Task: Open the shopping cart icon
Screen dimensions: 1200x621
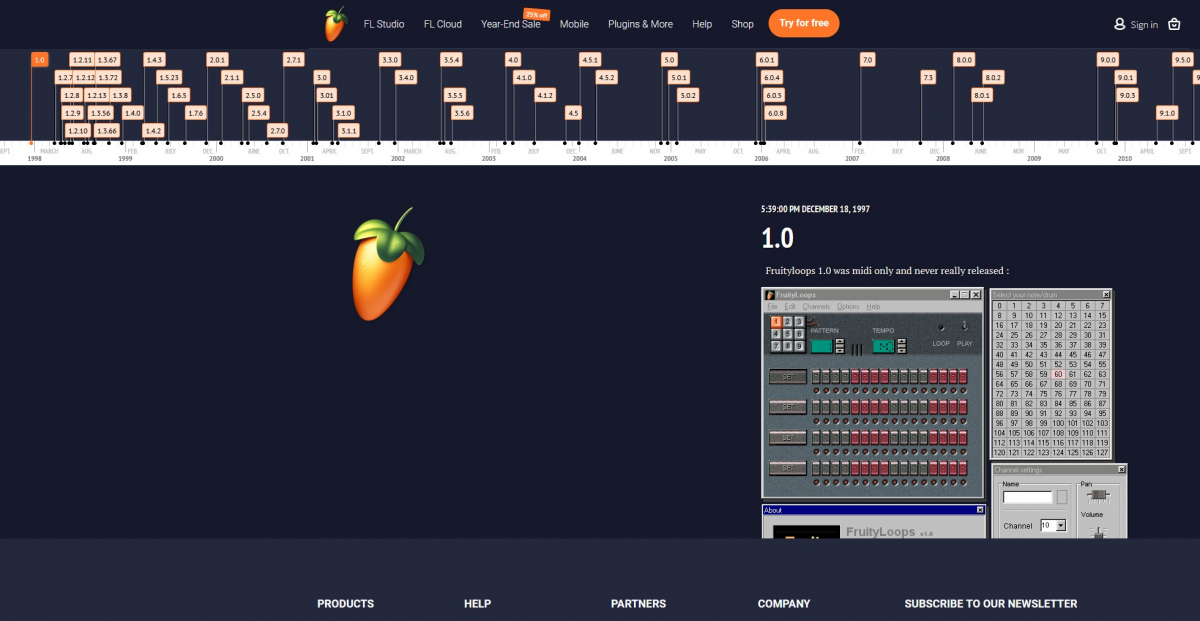Action: (x=1174, y=24)
